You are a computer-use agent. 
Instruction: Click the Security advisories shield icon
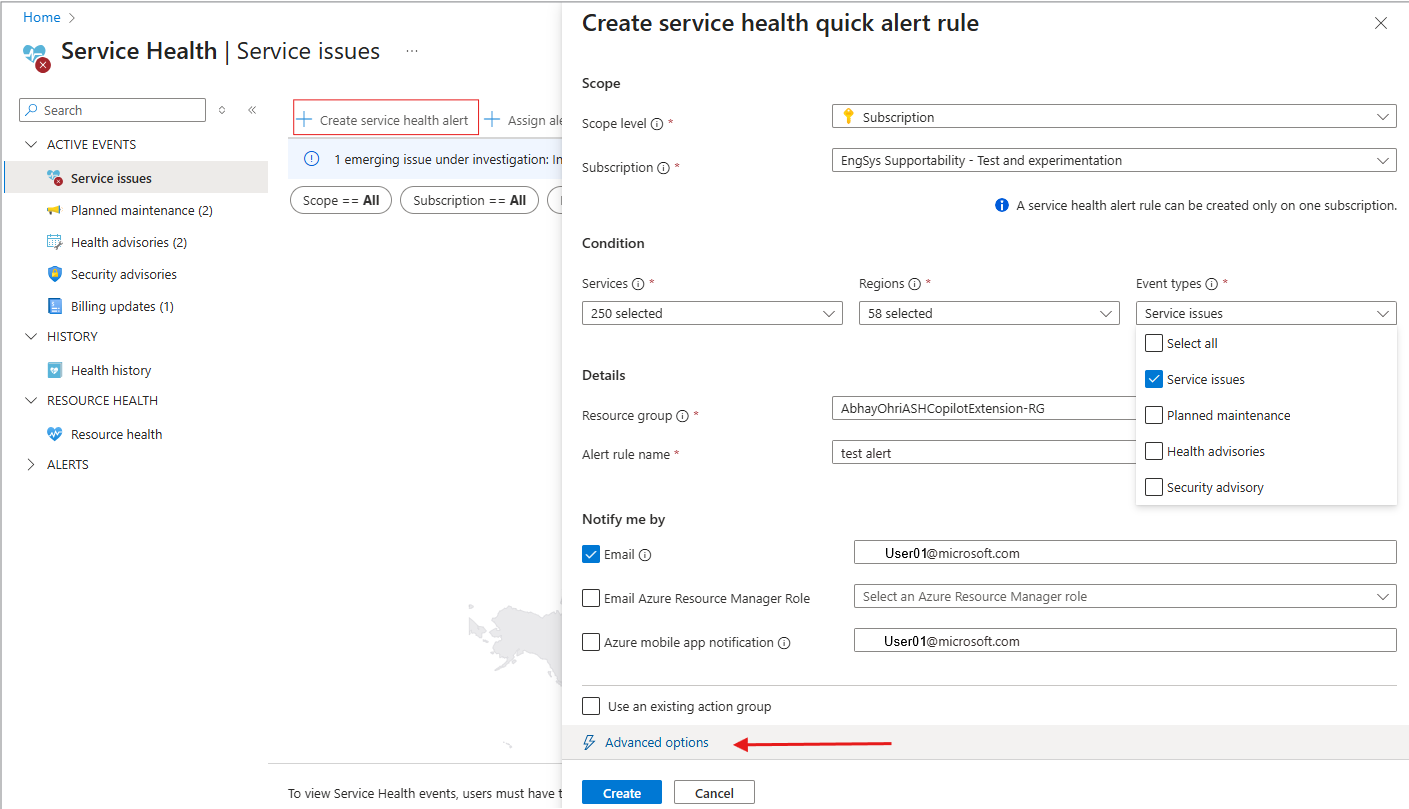[x=55, y=274]
